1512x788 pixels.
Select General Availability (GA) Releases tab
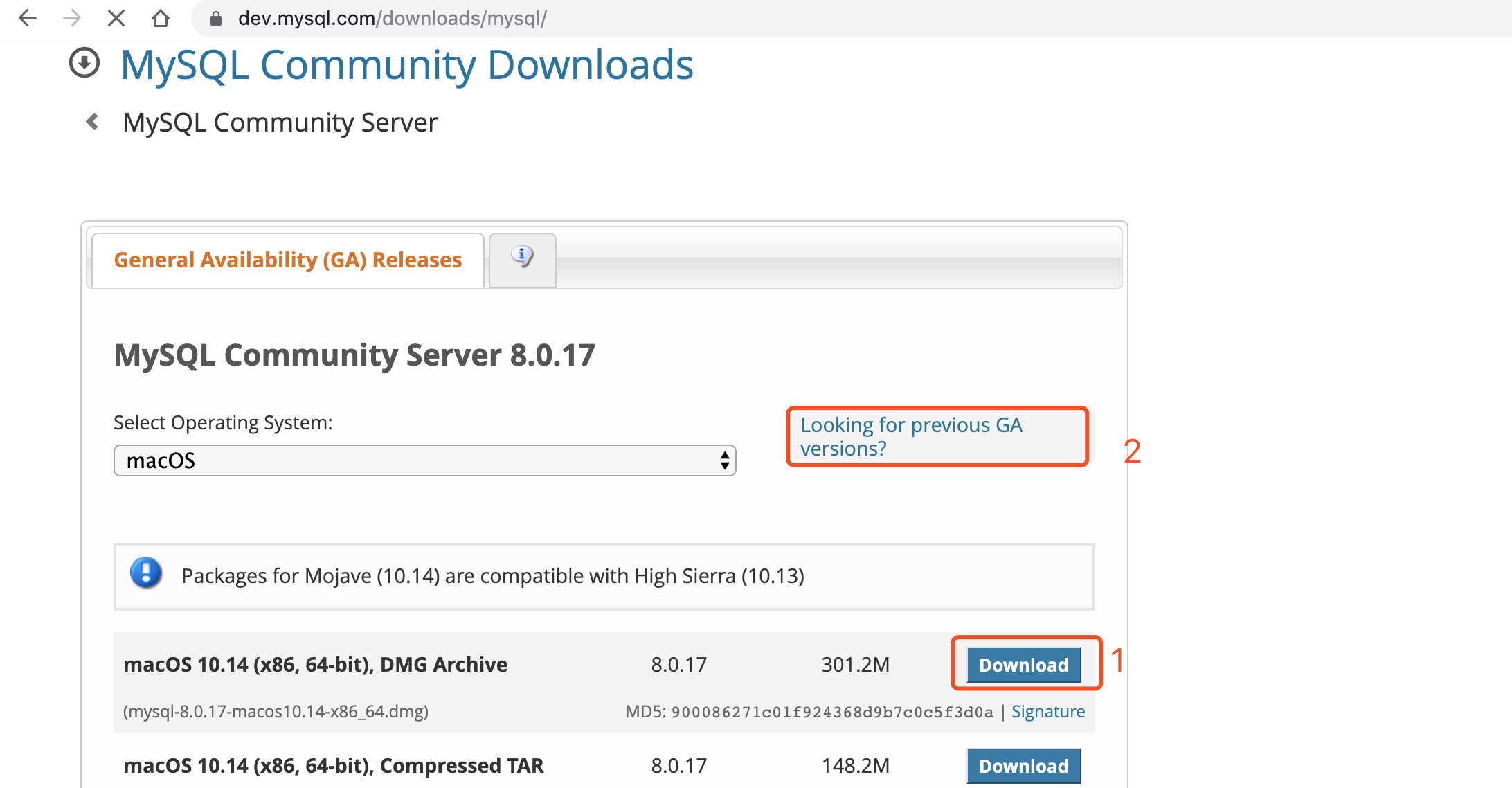click(x=288, y=260)
